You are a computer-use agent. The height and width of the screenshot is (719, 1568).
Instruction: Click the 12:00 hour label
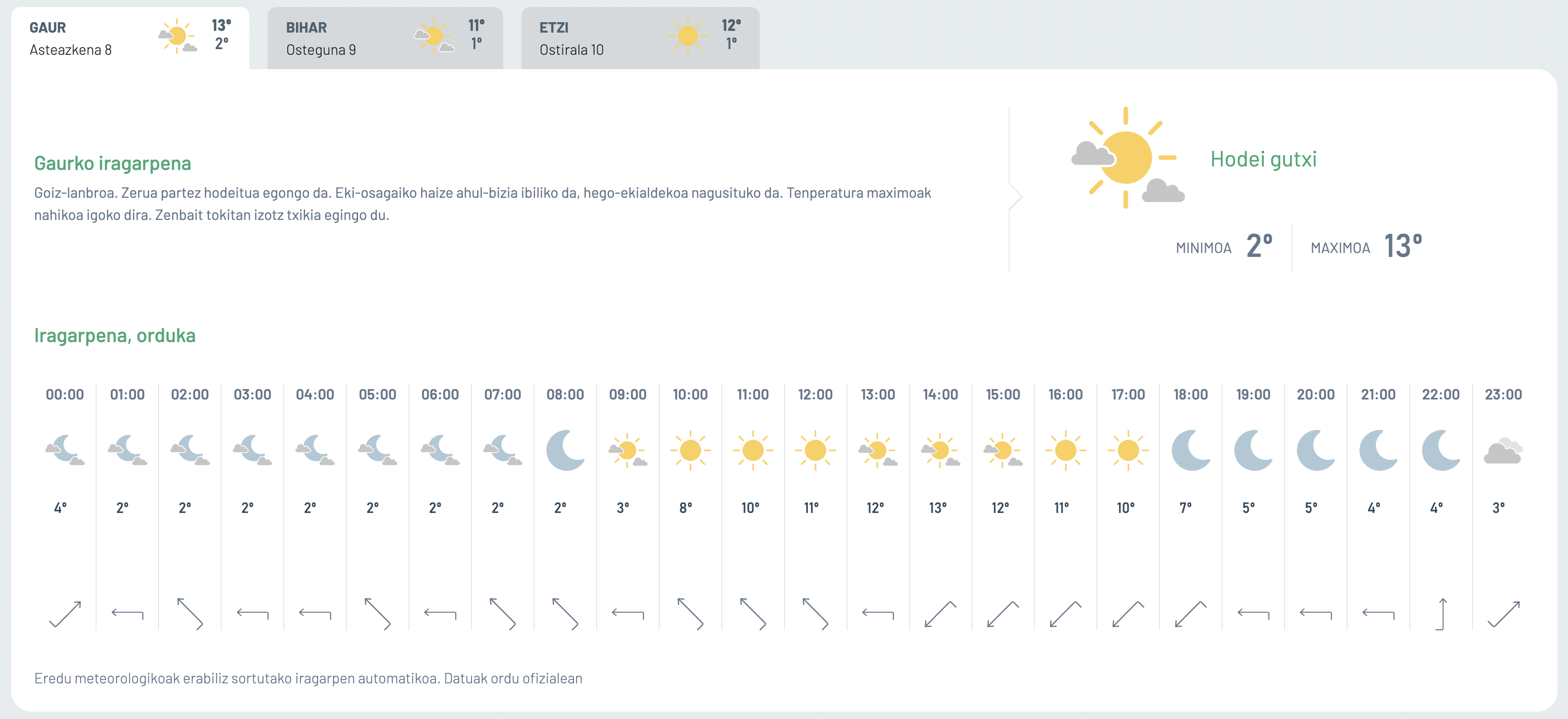(815, 395)
